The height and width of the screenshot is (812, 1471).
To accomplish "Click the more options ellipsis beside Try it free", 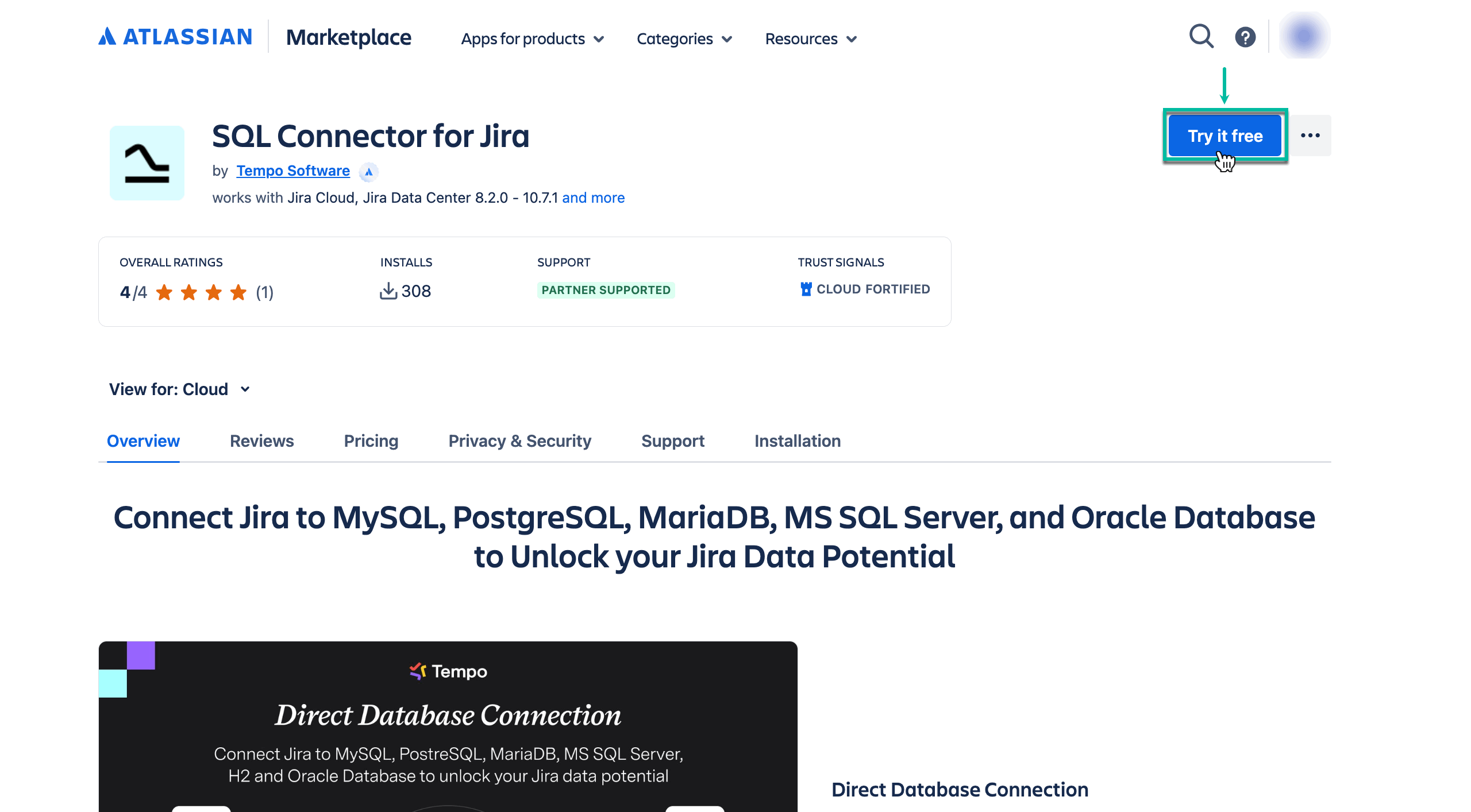I will point(1311,135).
